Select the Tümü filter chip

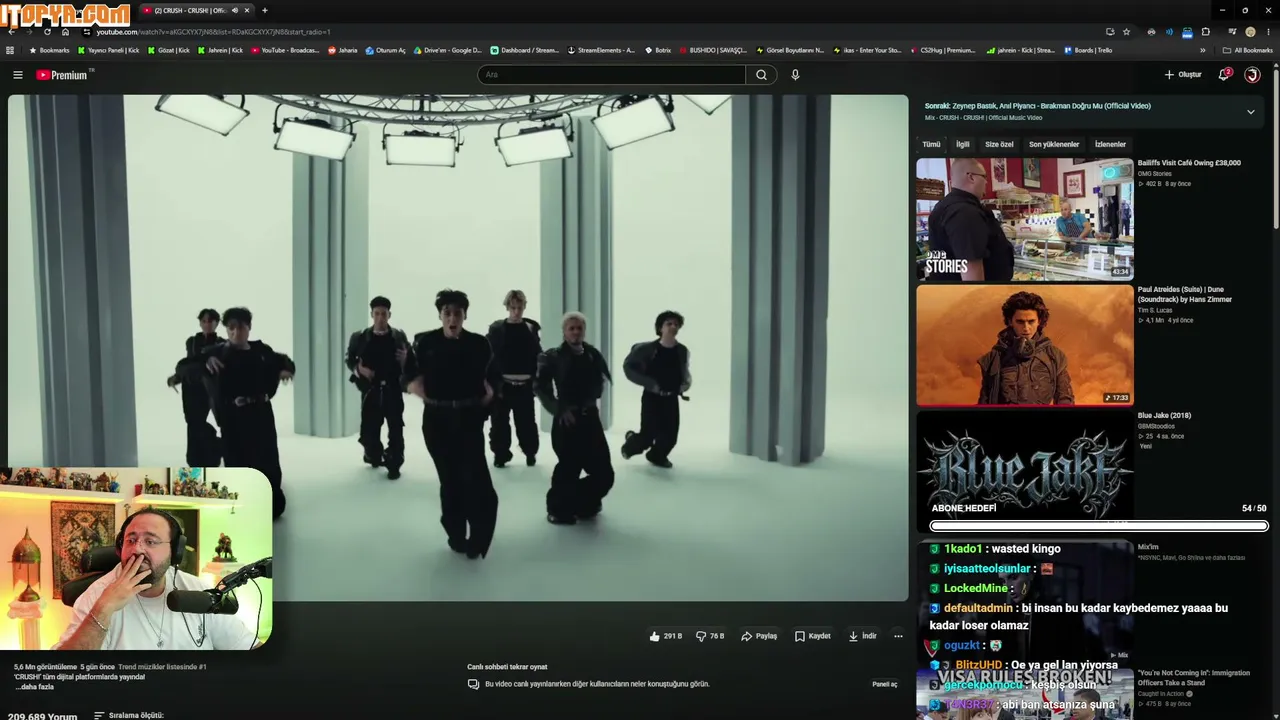931,144
